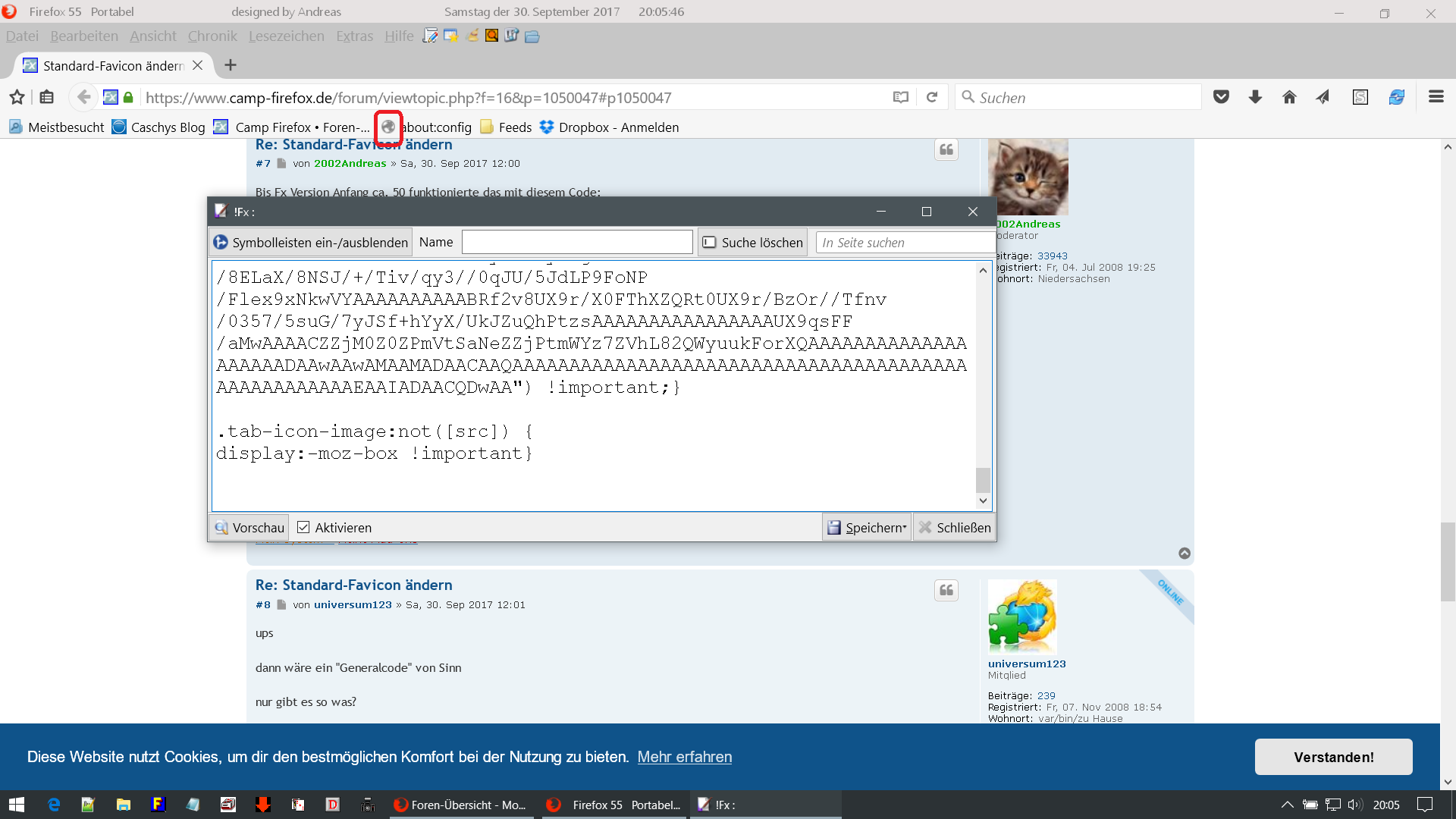Toggle Symbolleisten ein-/ausblenden button
Image resolution: width=1456 pixels, height=819 pixels.
click(311, 243)
